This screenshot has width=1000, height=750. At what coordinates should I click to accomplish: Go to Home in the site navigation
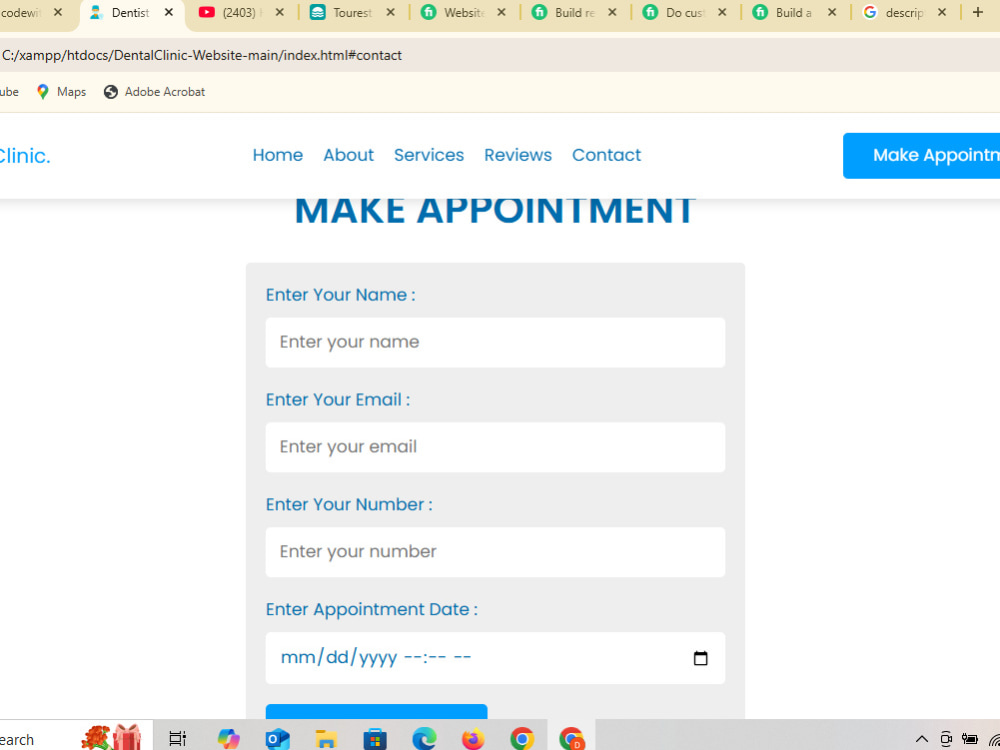pos(277,155)
